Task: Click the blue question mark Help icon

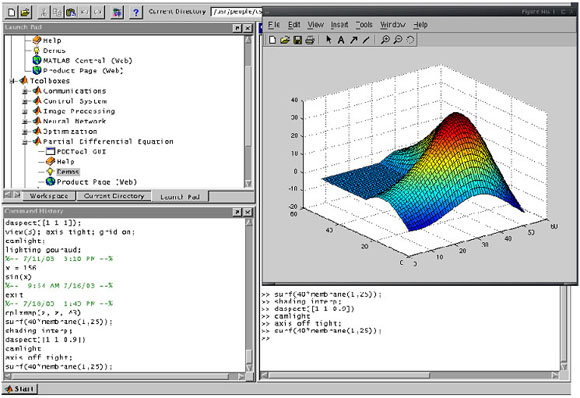Action: pyautogui.click(x=136, y=12)
